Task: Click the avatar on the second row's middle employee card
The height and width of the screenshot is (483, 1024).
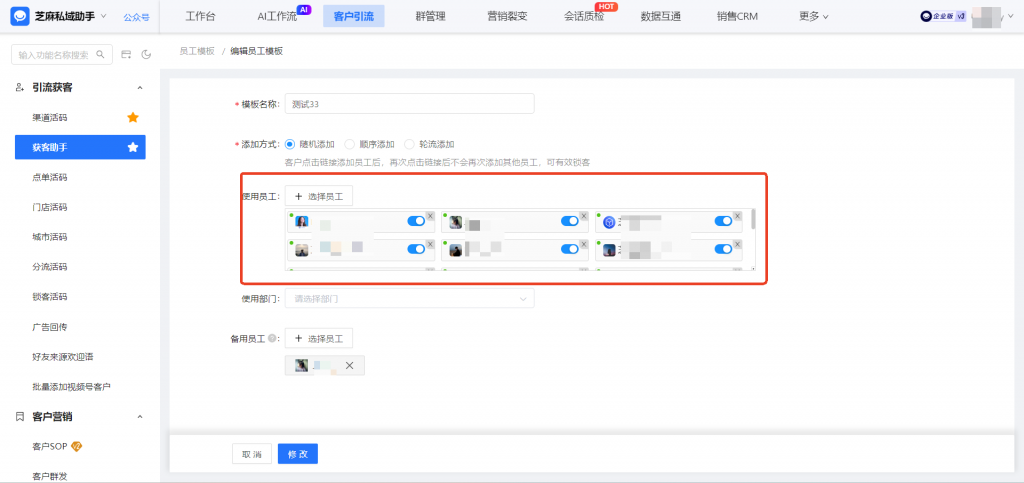Action: click(456, 250)
